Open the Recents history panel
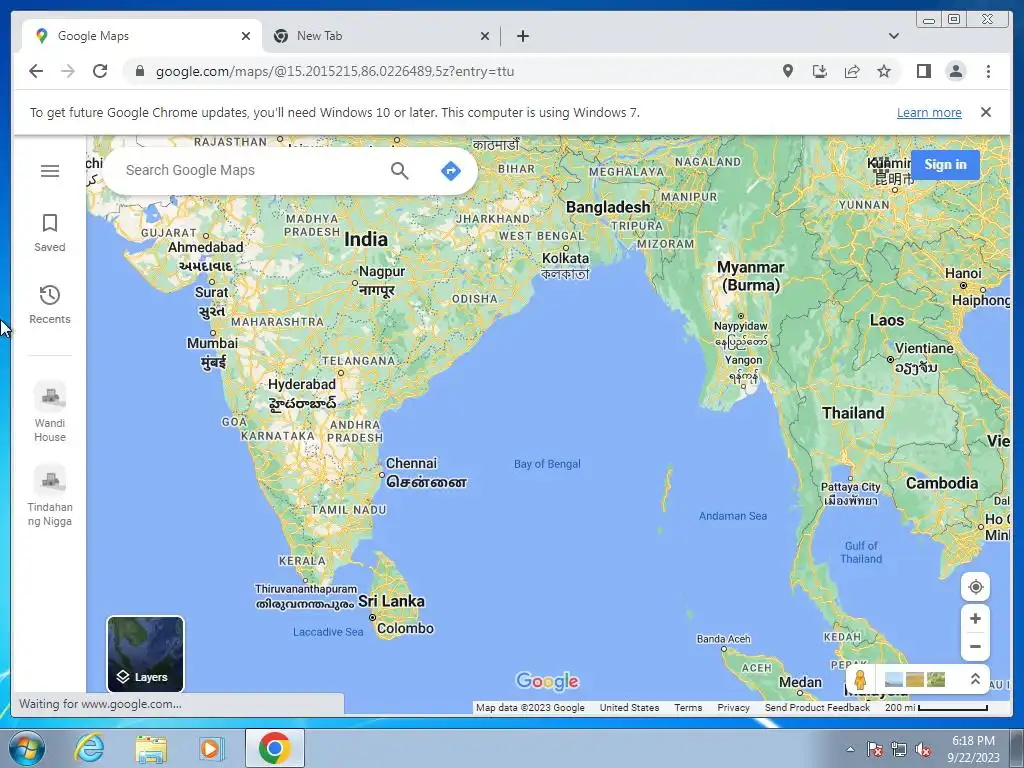The width and height of the screenshot is (1024, 768). point(50,304)
